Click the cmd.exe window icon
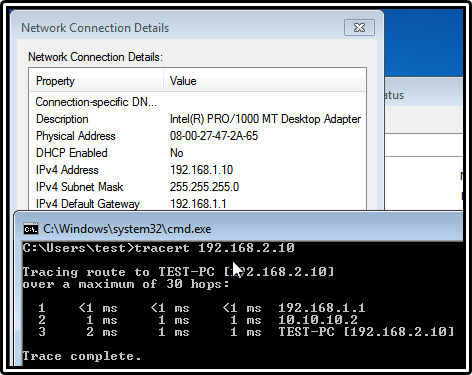Image resolution: width=472 pixels, height=375 pixels. [x=31, y=229]
